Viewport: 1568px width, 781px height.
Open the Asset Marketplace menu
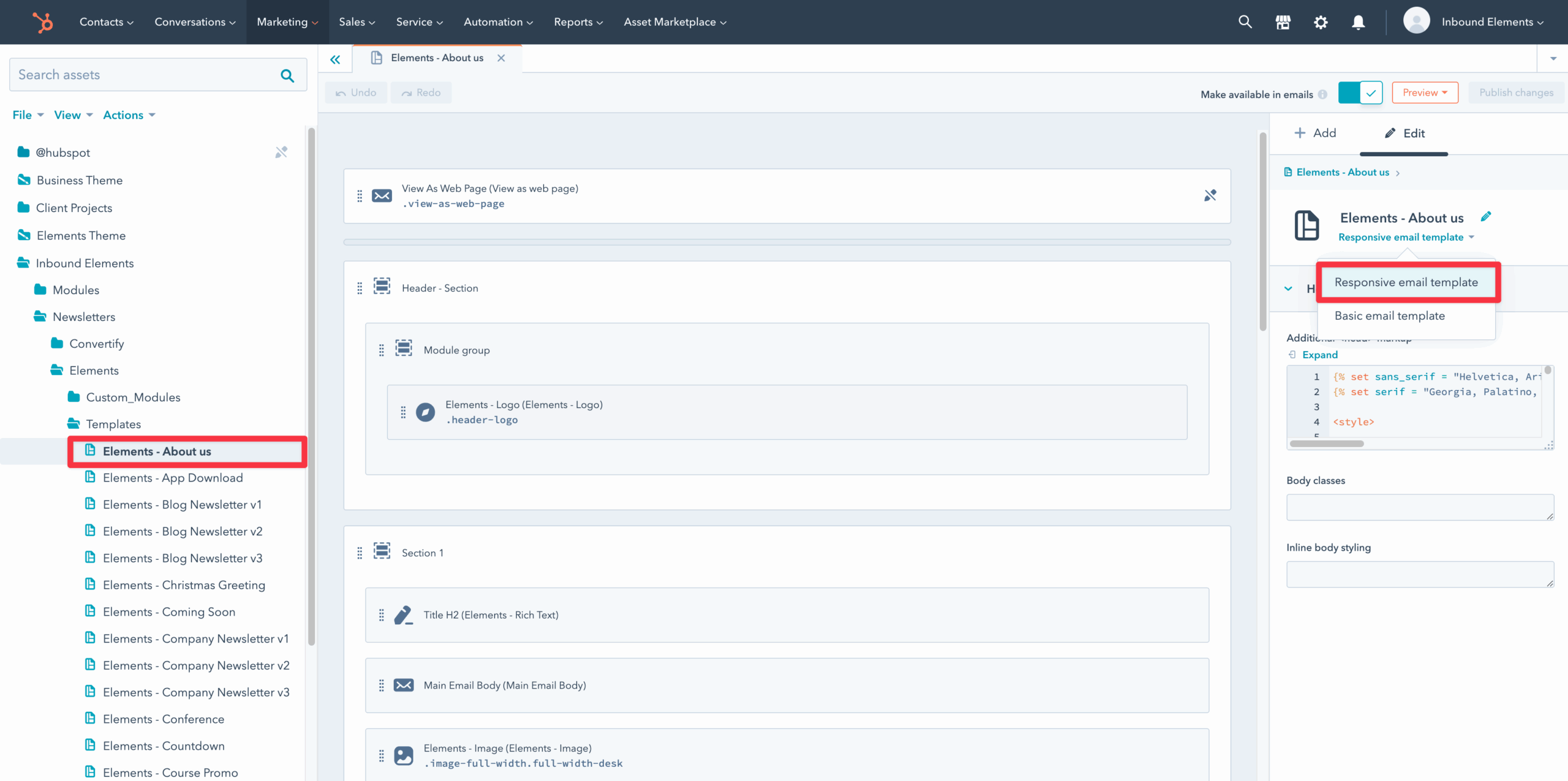click(x=675, y=22)
